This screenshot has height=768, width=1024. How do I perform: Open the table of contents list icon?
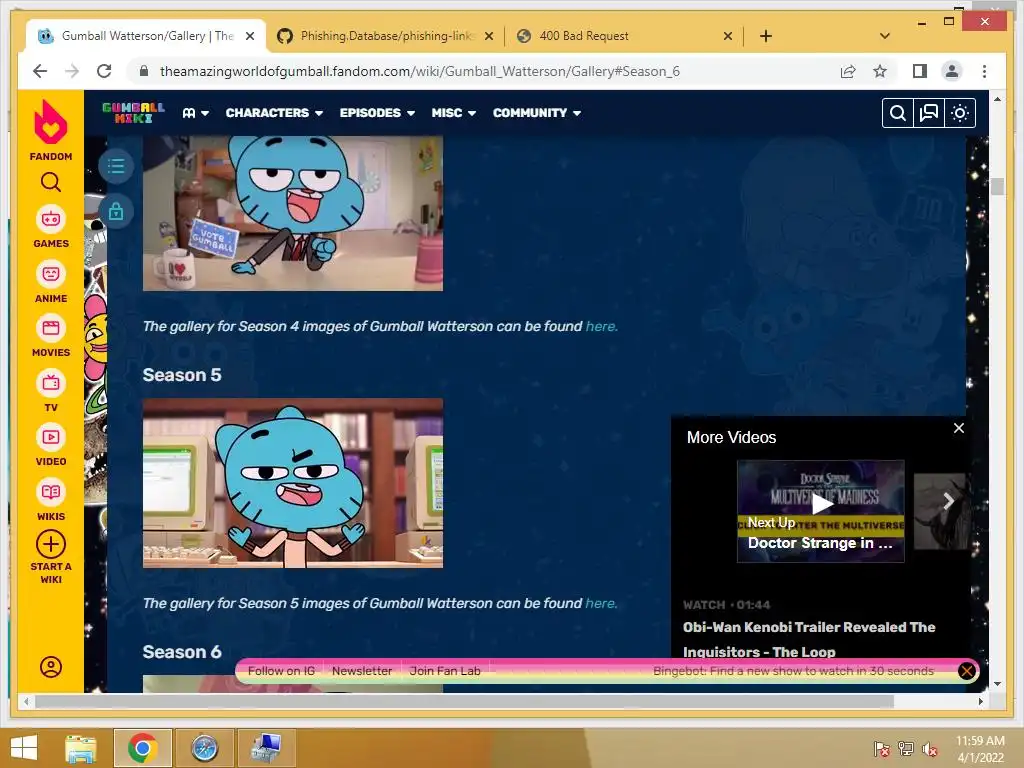(116, 166)
